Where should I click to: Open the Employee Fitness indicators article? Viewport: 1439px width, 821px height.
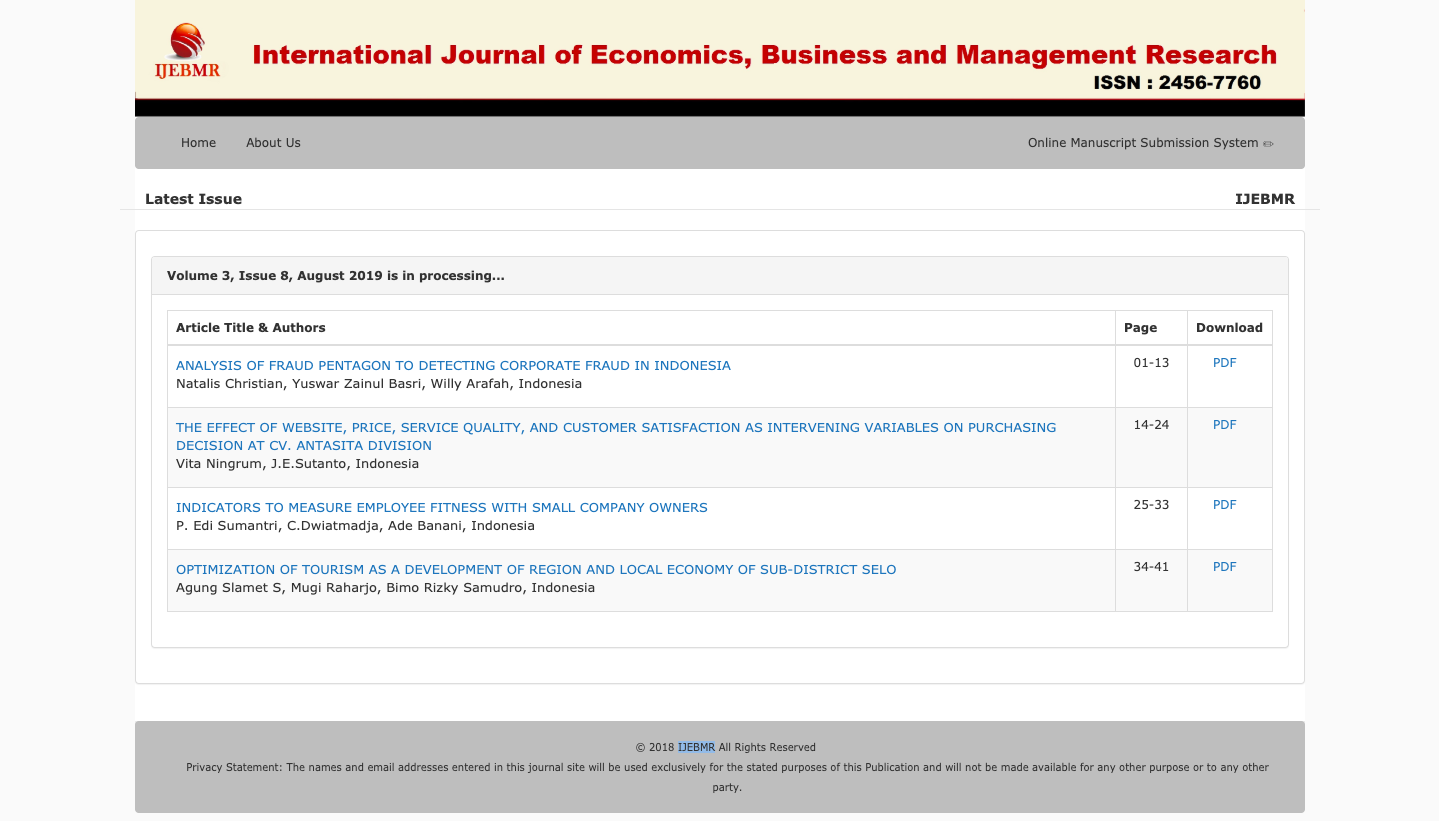pyautogui.click(x=441, y=508)
